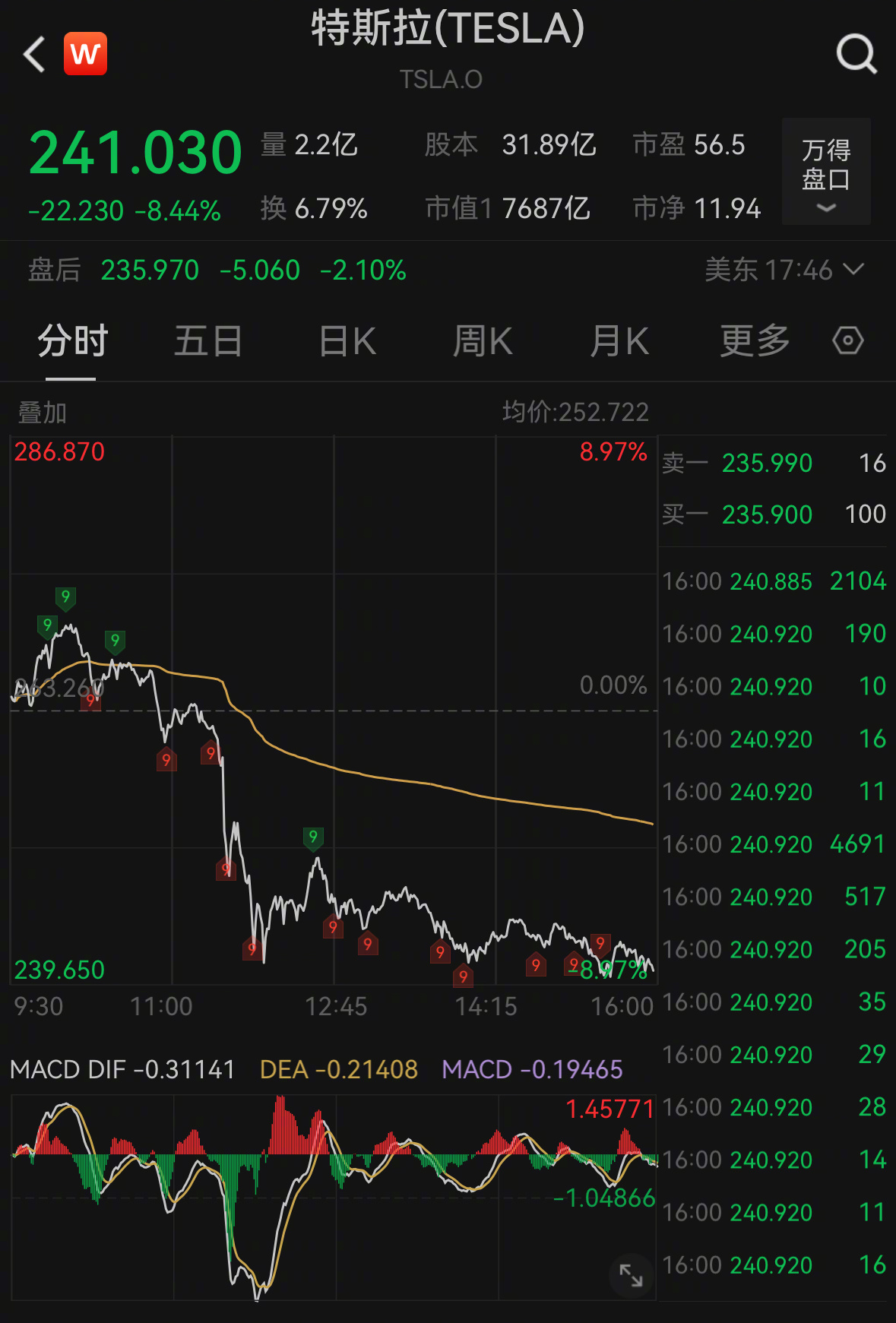Viewport: 896px width, 1323px height.
Task: Open the 更多 chart period menu
Action: (x=755, y=341)
